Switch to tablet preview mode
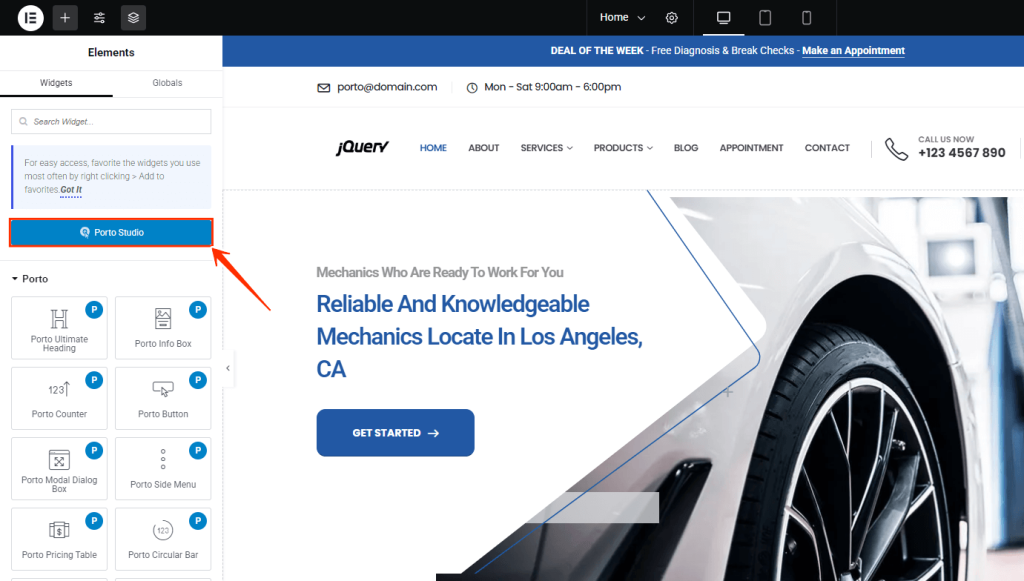 click(x=765, y=18)
